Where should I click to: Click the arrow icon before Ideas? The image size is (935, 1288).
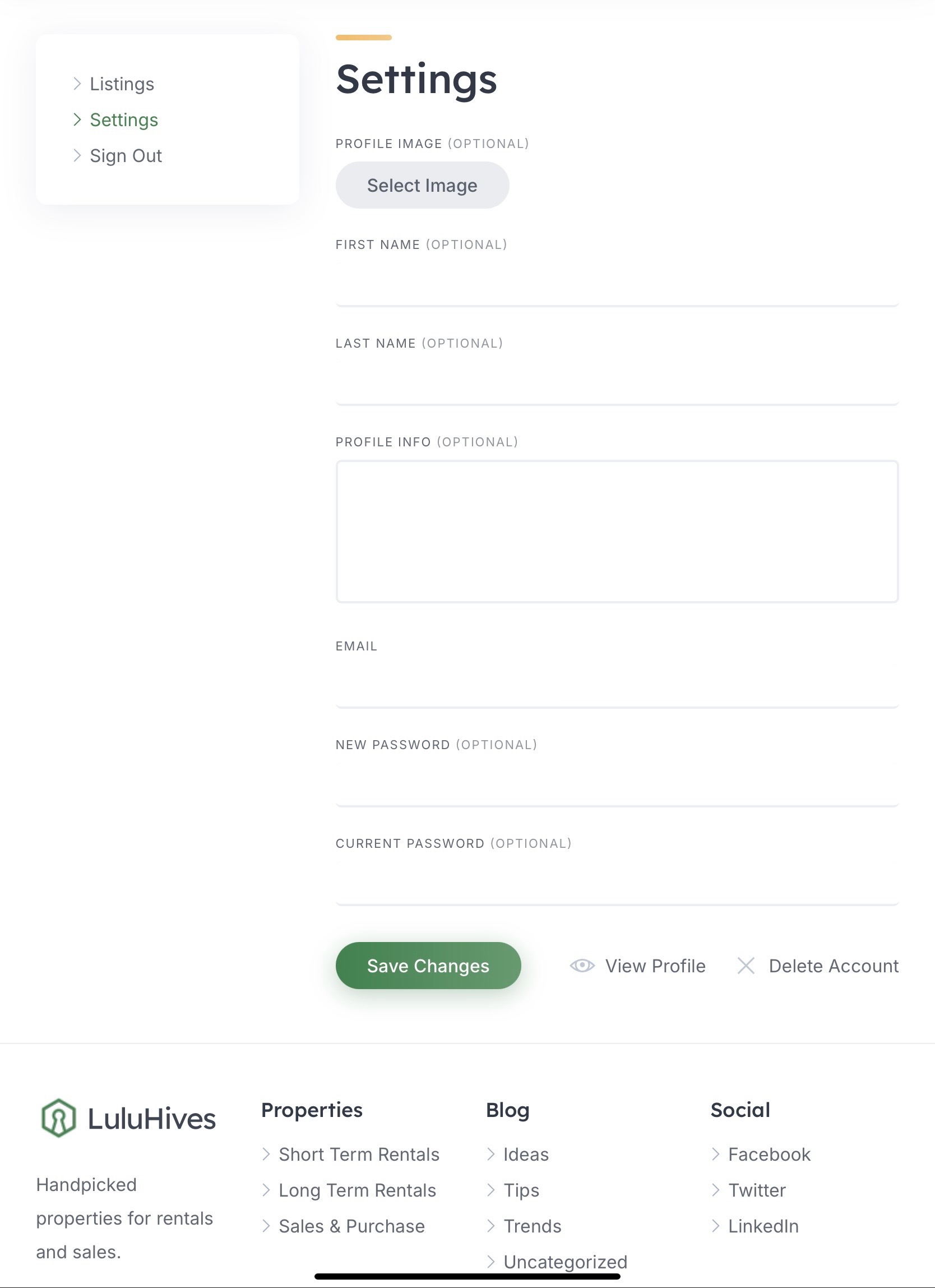click(490, 1154)
